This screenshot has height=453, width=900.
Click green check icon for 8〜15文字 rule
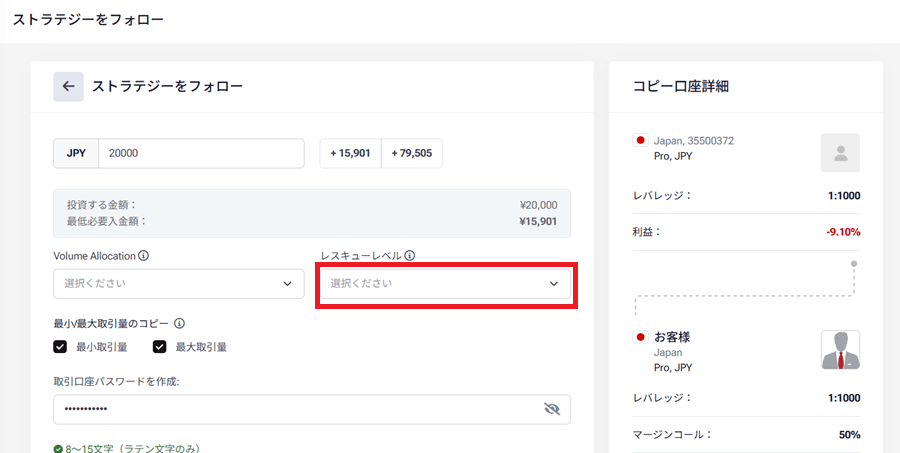click(x=58, y=449)
